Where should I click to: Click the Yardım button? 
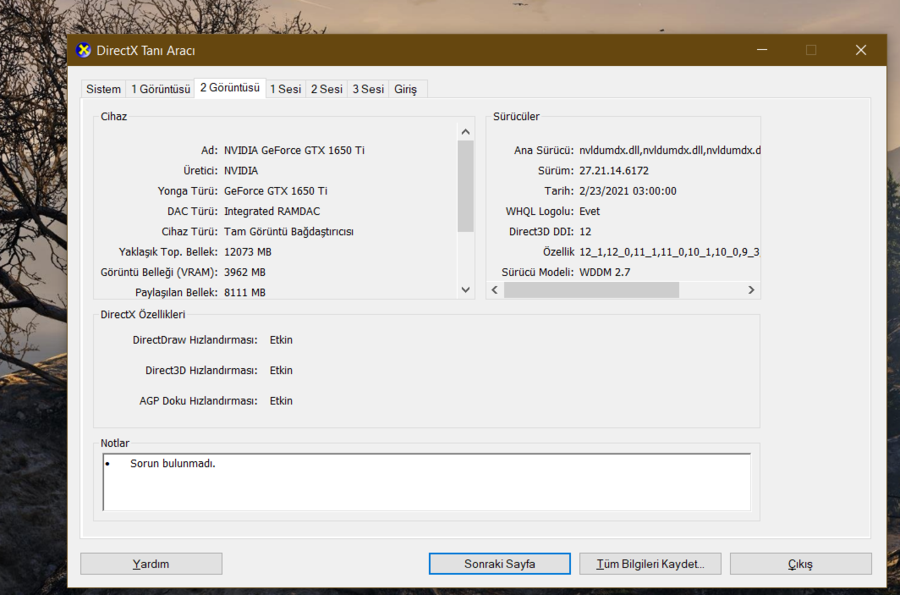point(151,563)
